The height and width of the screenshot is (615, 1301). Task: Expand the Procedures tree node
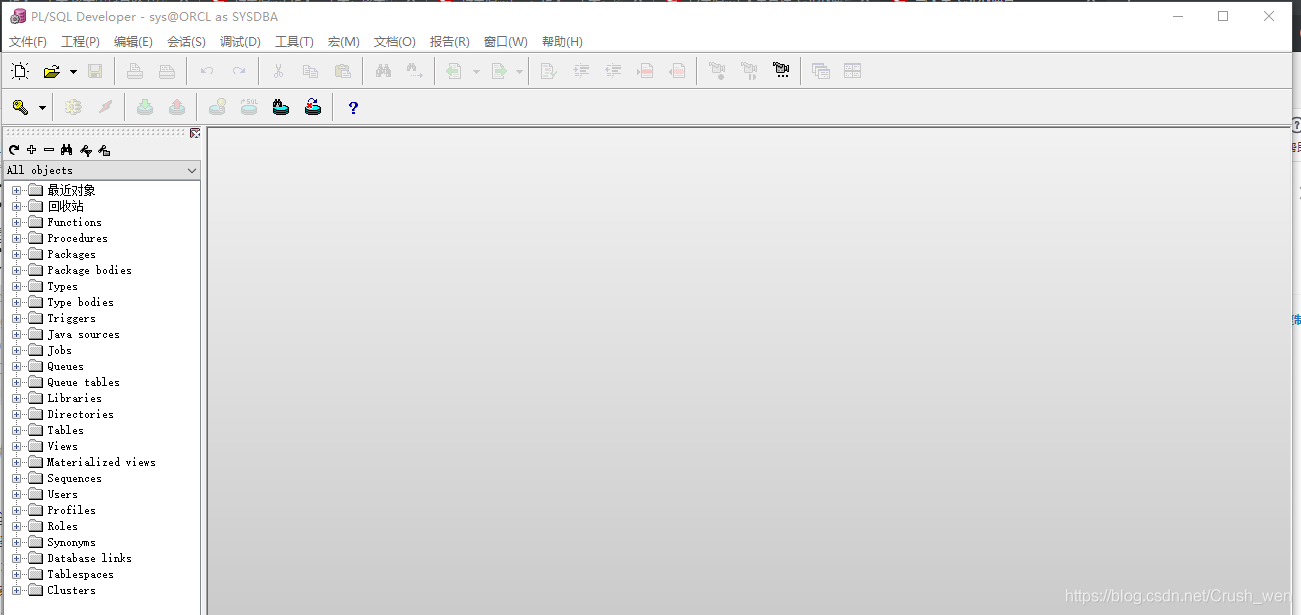(x=16, y=238)
